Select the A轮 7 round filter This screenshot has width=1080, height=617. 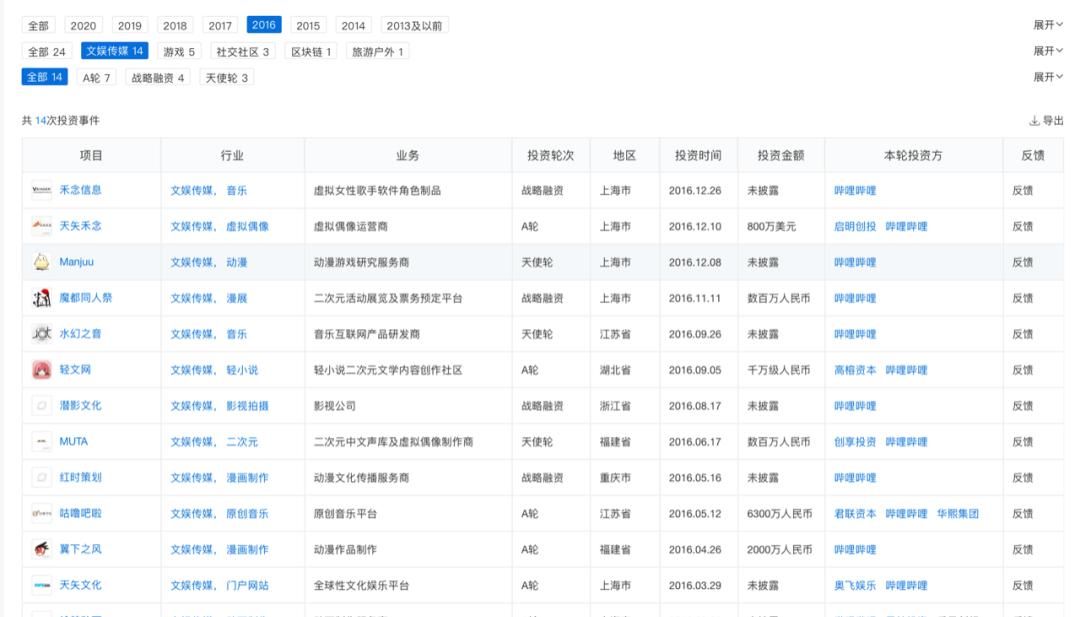97,76
